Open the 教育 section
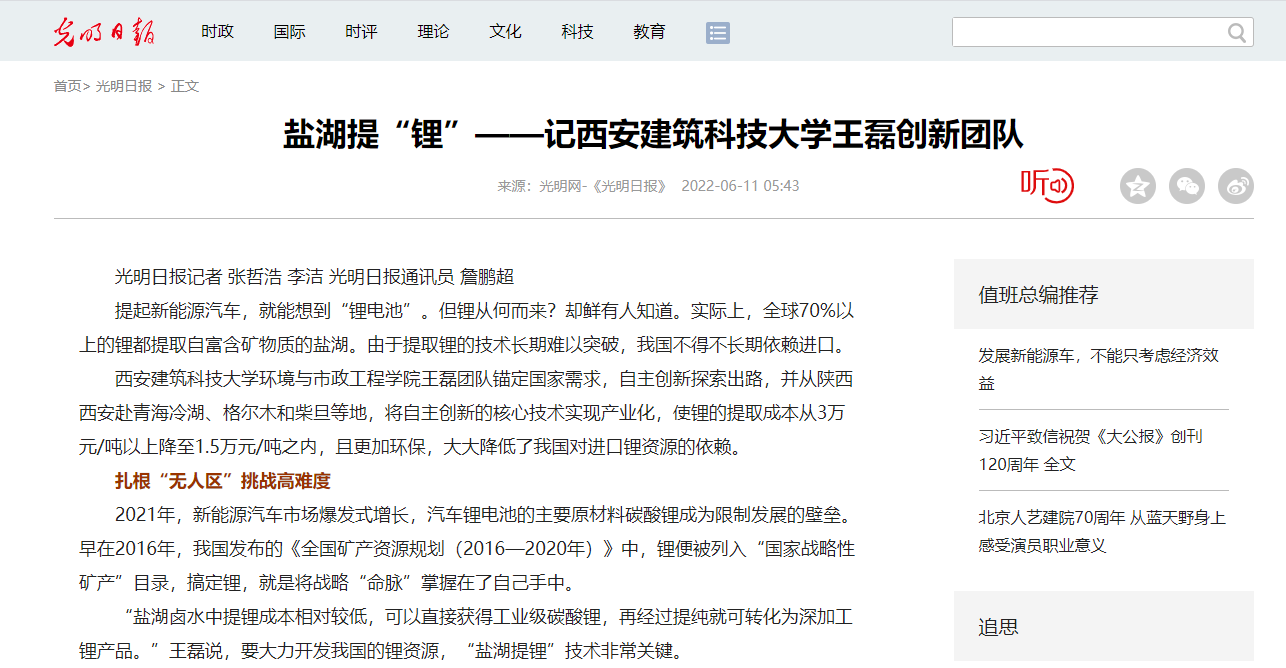This screenshot has height=668, width=1286. click(x=649, y=32)
